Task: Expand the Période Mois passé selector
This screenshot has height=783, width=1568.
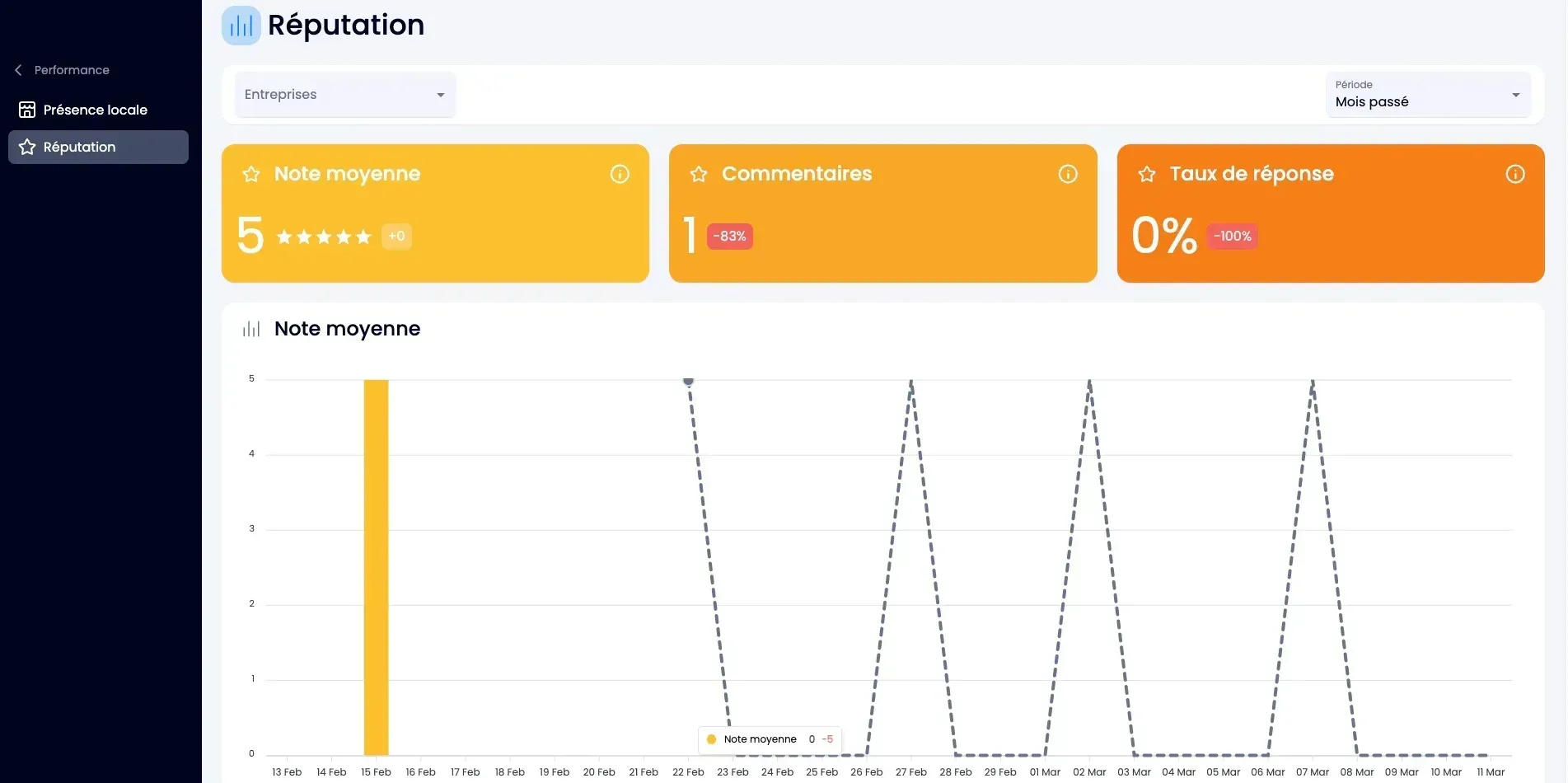Action: (1428, 95)
